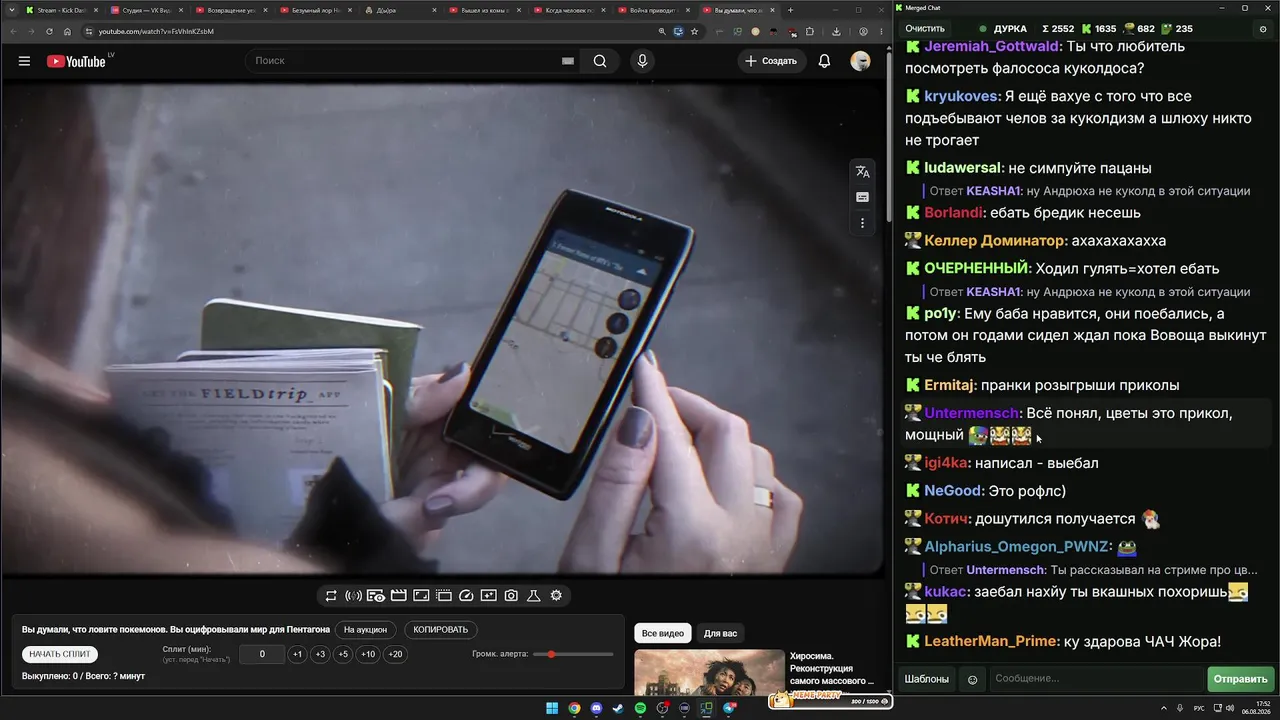Click the dashed-window pop-out icon under the video
The height and width of the screenshot is (720, 1280).
[444, 596]
